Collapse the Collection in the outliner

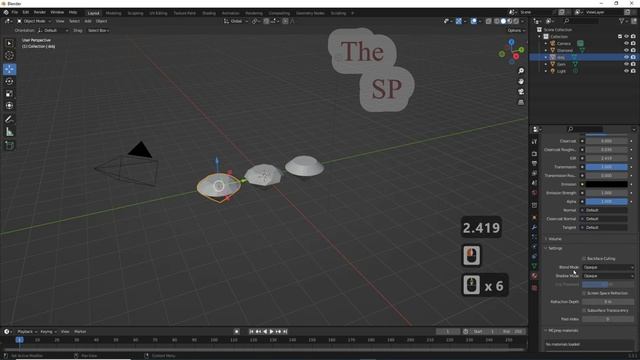pyautogui.click(x=539, y=36)
